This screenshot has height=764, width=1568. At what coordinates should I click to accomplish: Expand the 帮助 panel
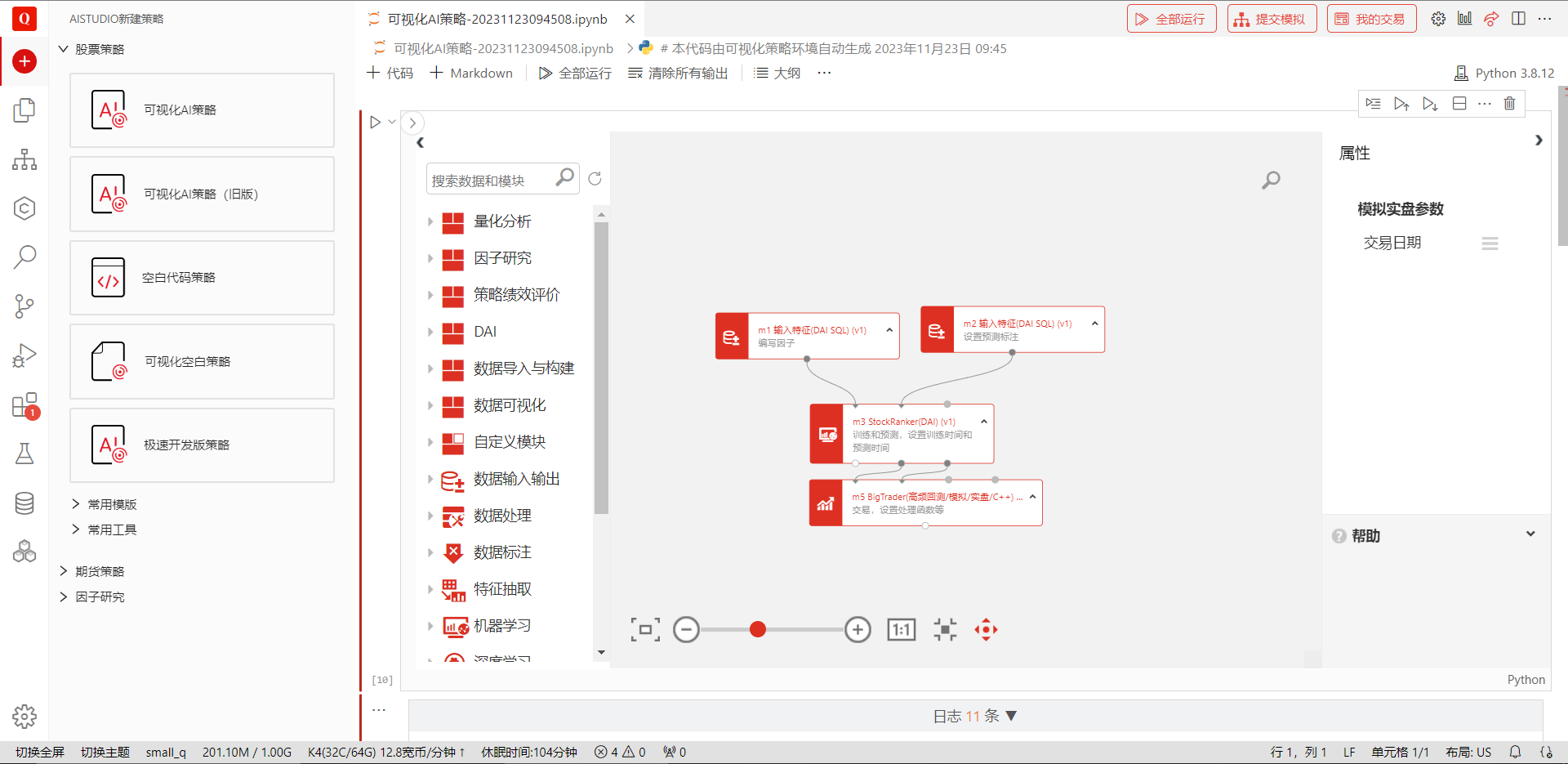(x=1530, y=534)
